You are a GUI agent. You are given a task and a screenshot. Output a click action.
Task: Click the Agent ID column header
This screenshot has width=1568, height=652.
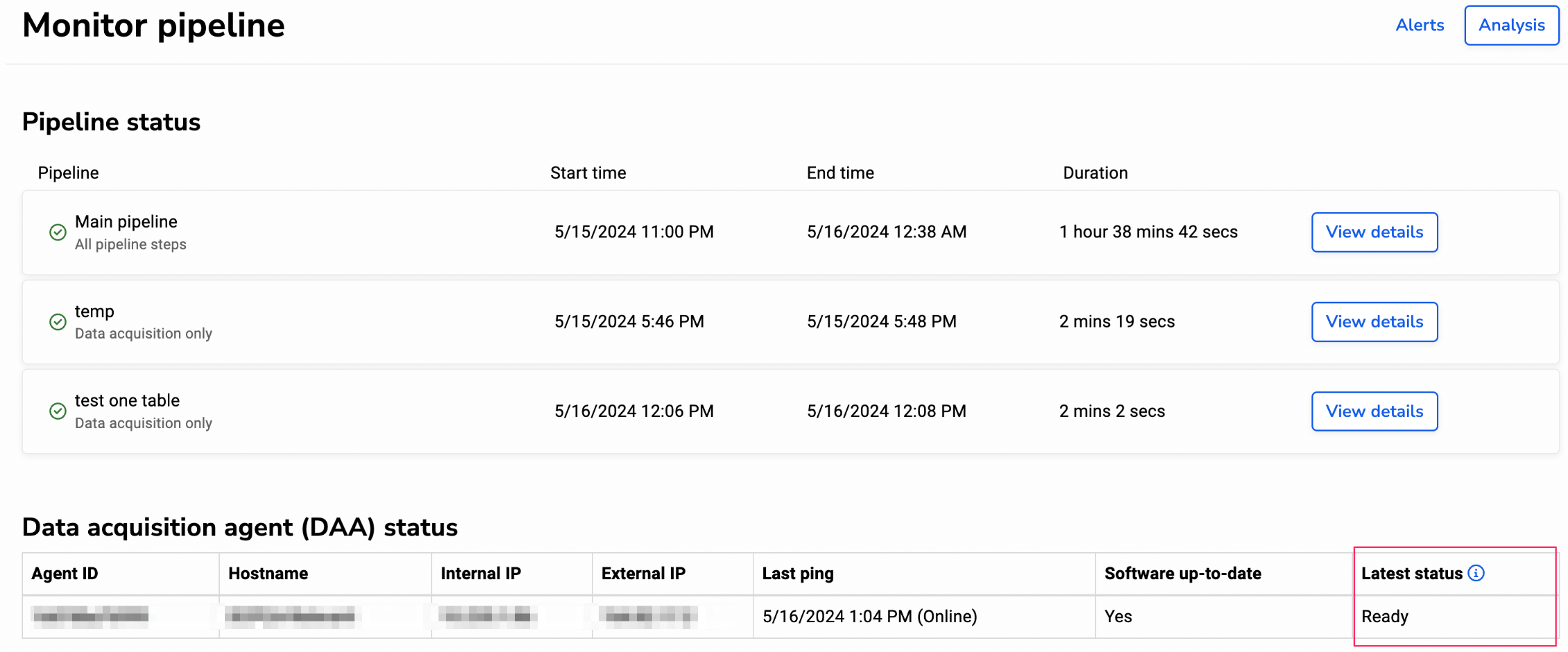[64, 574]
